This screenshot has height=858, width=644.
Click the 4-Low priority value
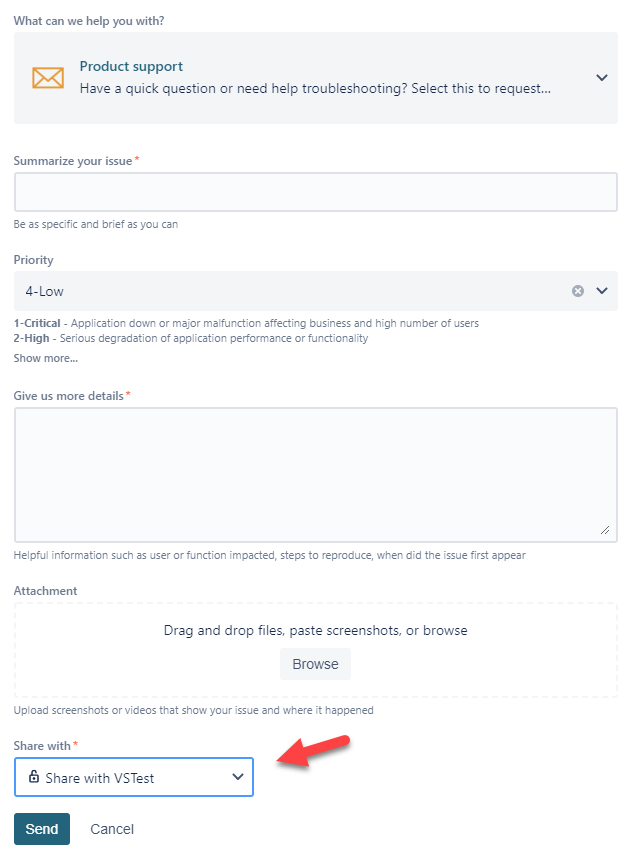tap(45, 291)
